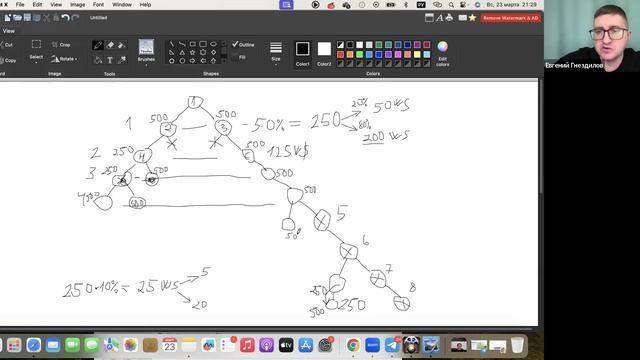Pick the orange palette swatch
Viewport: 640px width, 360px height.
point(350,54)
